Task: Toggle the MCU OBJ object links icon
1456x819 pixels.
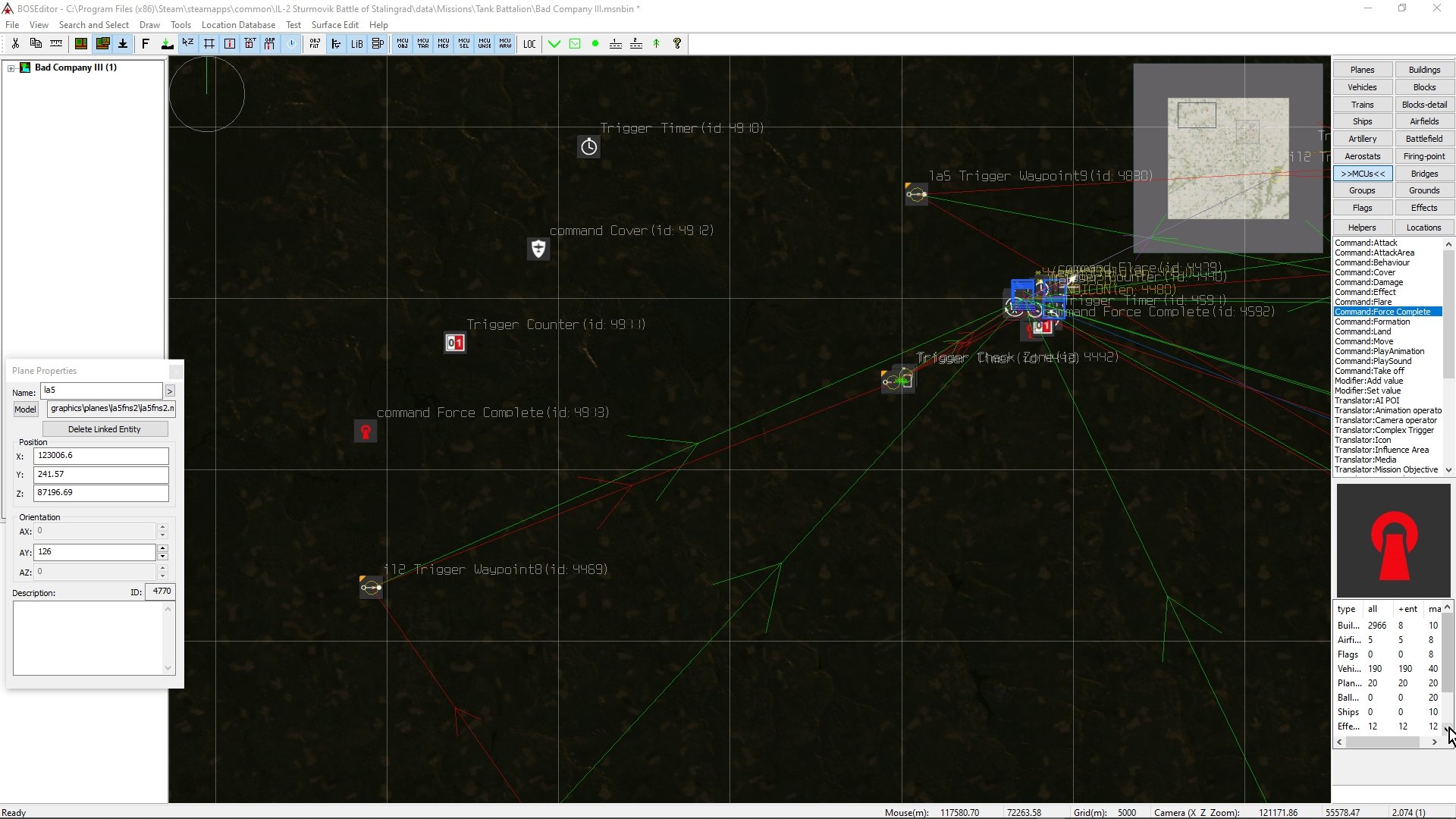Action: [x=403, y=44]
